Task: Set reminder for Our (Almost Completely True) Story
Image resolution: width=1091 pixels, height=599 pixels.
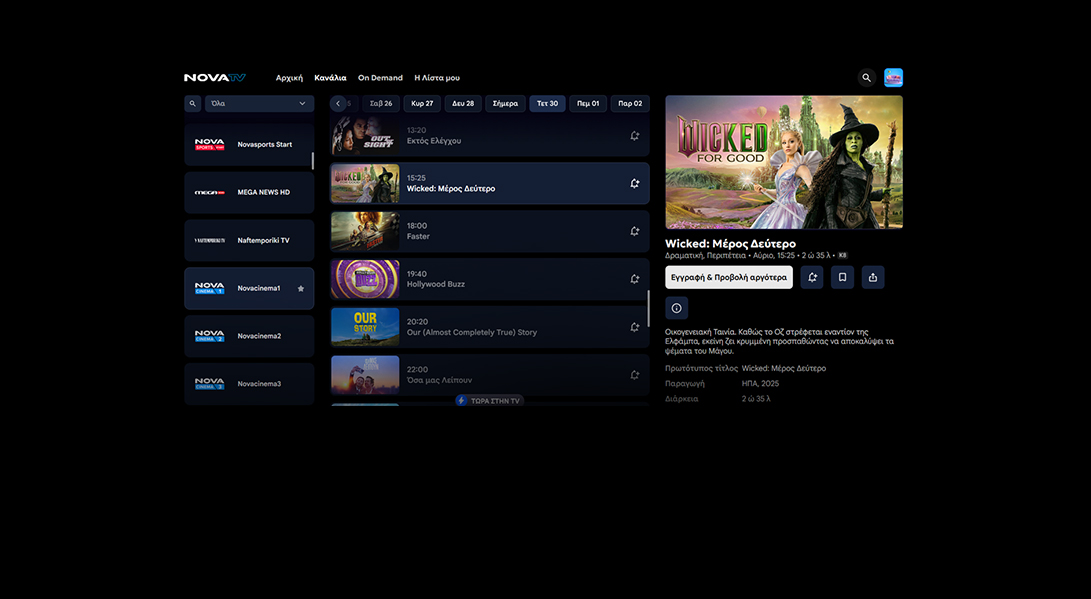Action: coord(635,327)
